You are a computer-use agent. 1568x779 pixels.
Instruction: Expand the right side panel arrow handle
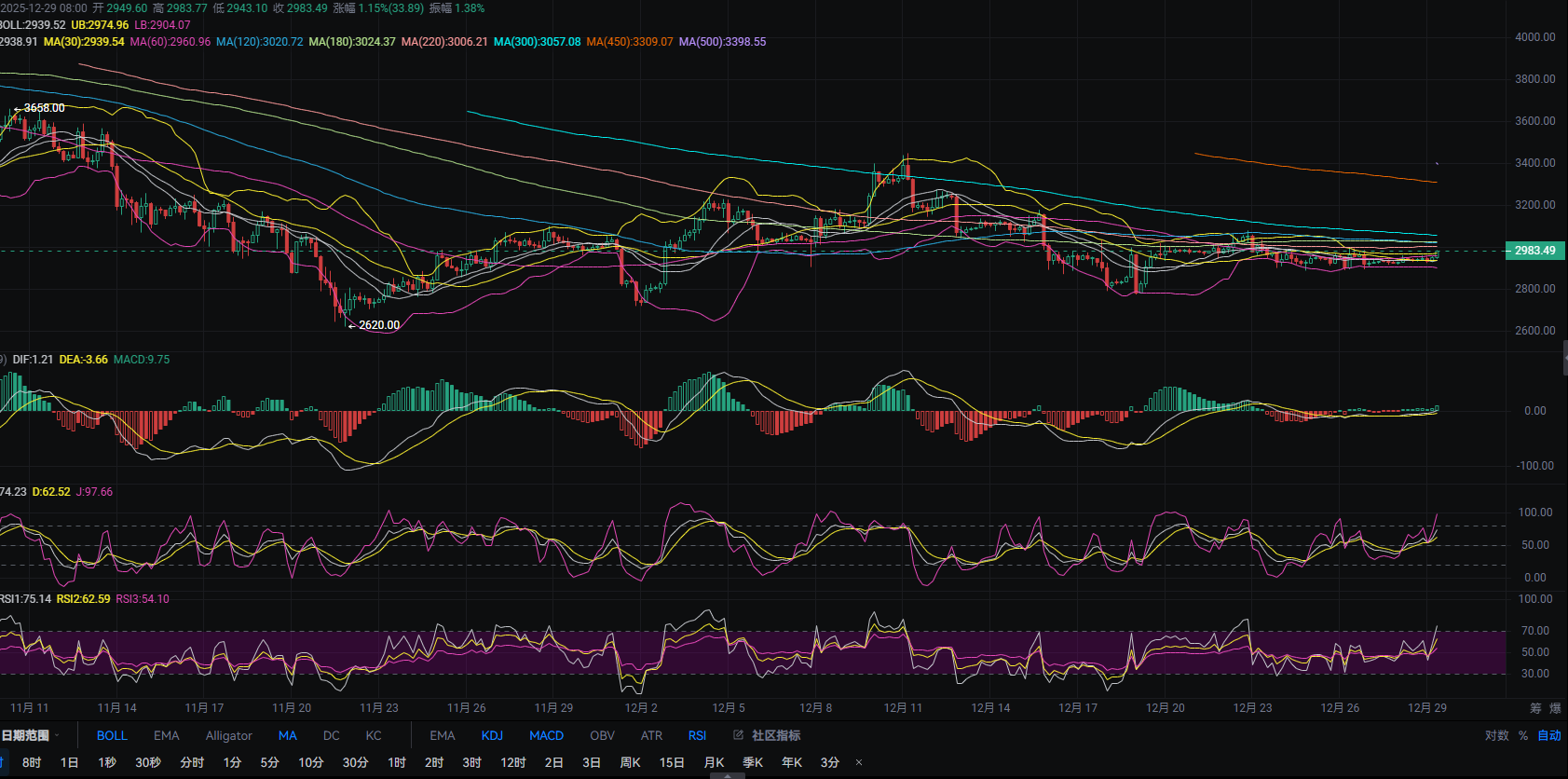click(1563, 358)
